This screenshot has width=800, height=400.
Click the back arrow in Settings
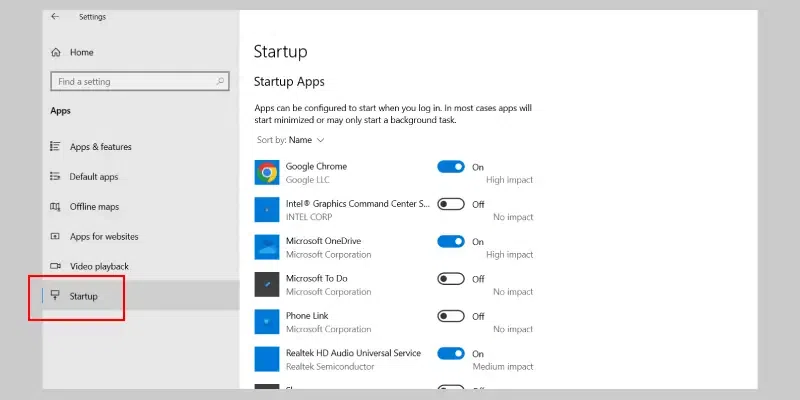[x=54, y=17]
